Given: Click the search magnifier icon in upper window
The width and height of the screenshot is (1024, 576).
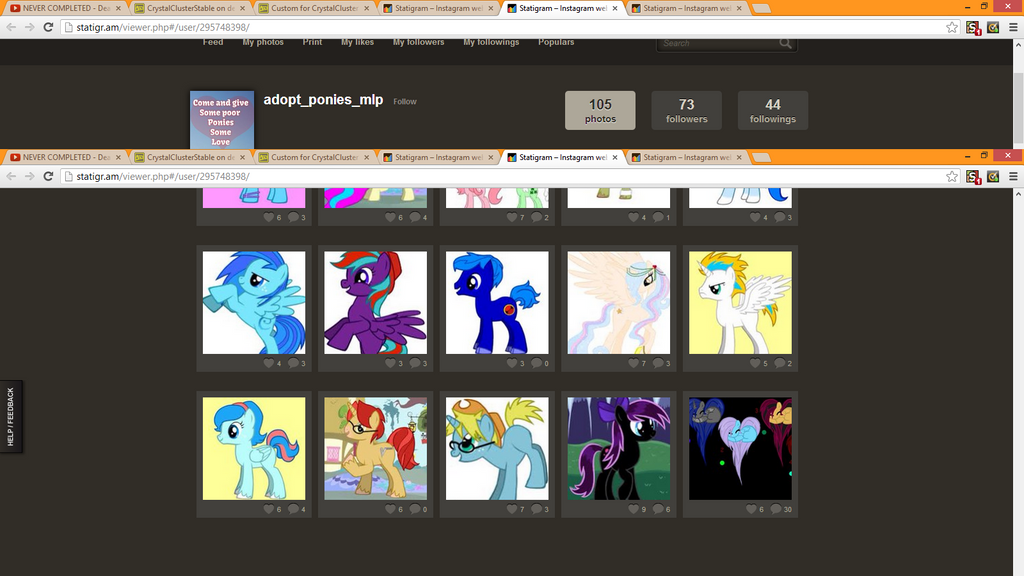Looking at the screenshot, I should click(x=786, y=43).
